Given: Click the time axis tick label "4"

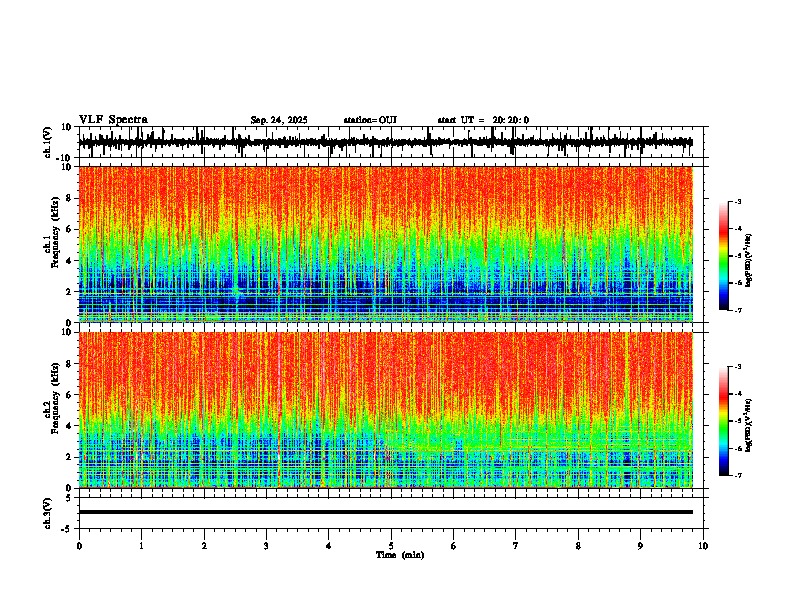Looking at the screenshot, I should [x=329, y=546].
